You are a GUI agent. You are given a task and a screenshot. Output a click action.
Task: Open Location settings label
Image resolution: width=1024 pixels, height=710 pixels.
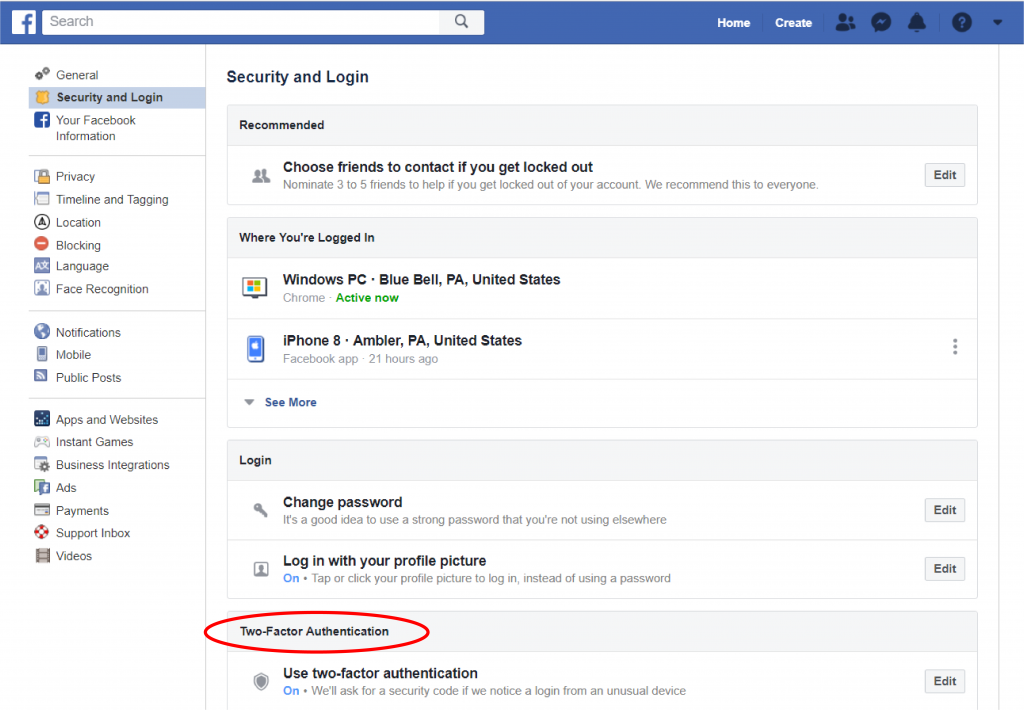78,223
